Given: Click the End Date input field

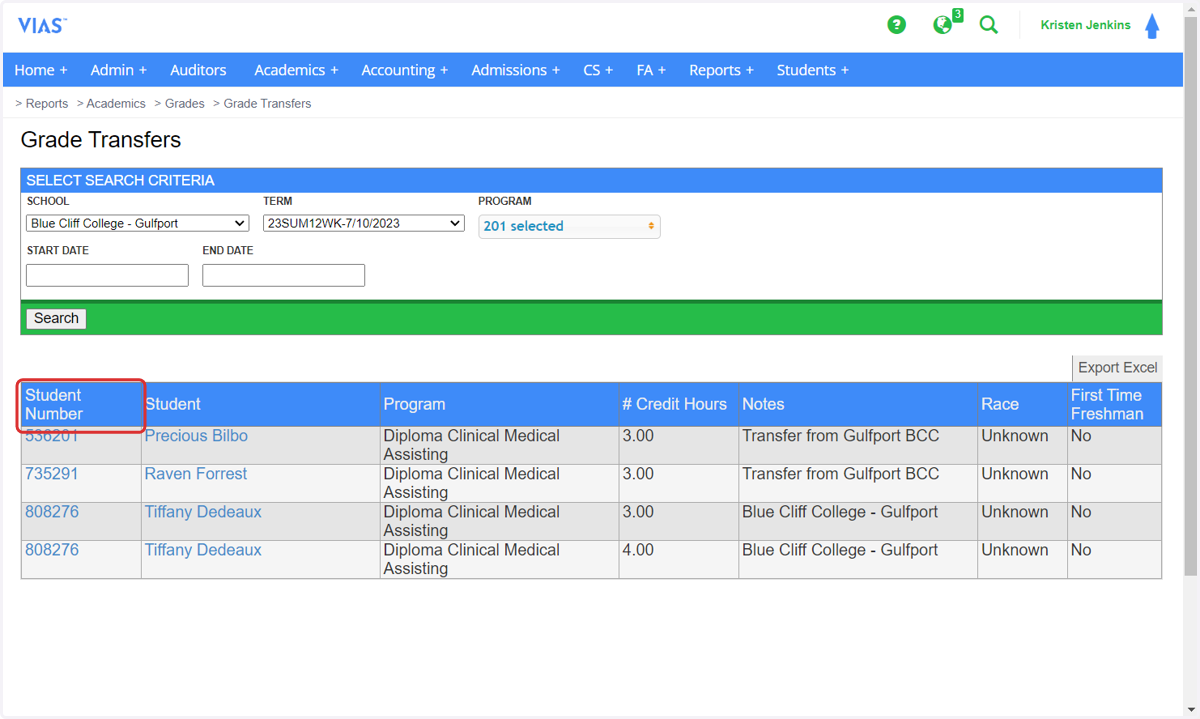Looking at the screenshot, I should [284, 275].
